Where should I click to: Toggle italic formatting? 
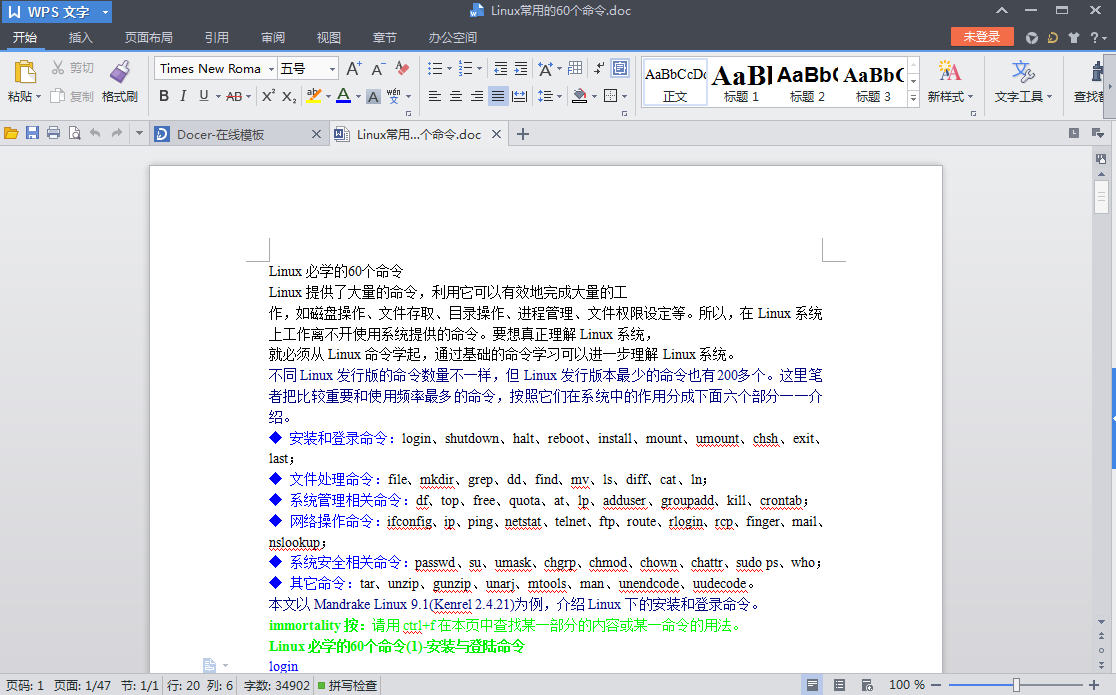coord(183,96)
